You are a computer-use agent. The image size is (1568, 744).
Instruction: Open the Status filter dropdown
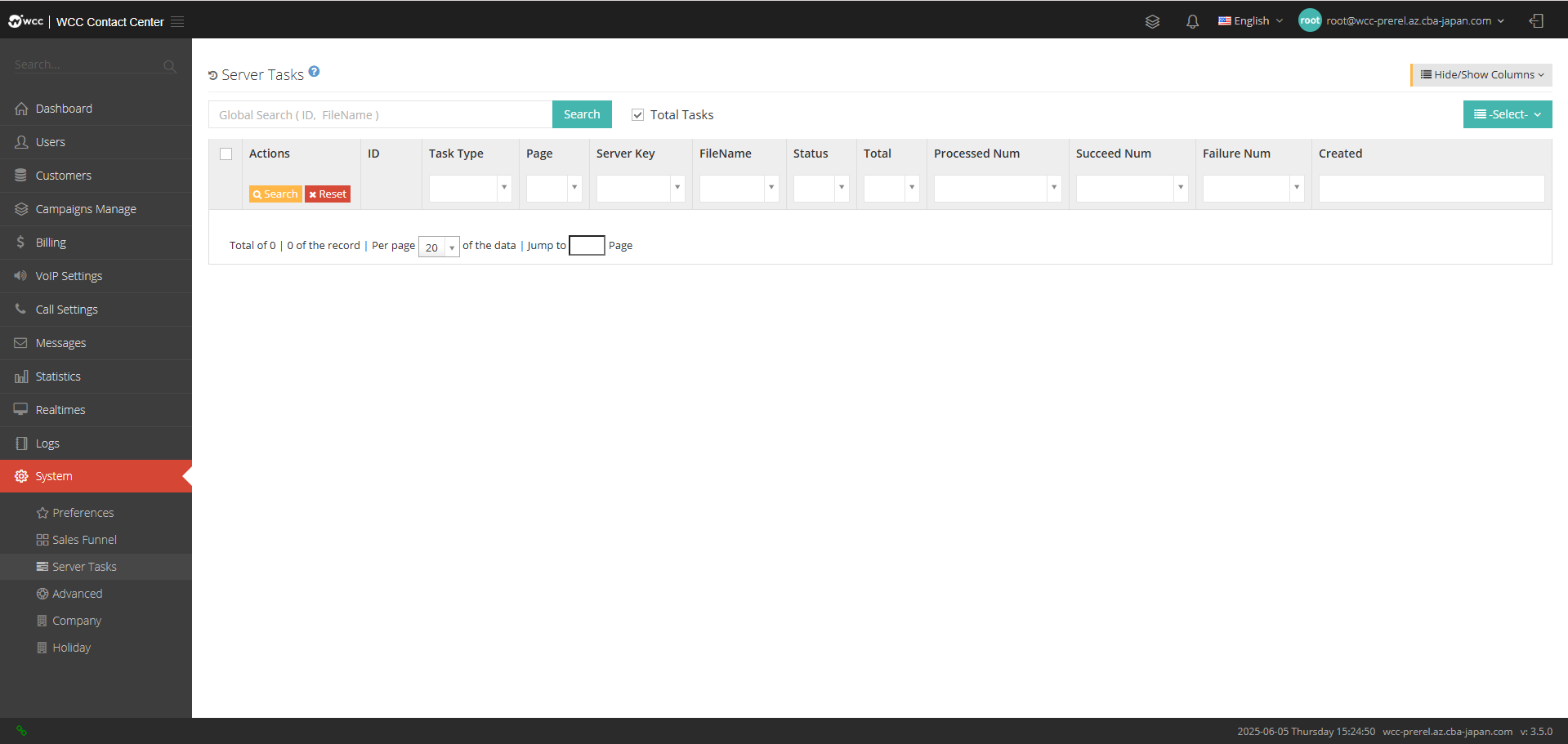(x=821, y=188)
